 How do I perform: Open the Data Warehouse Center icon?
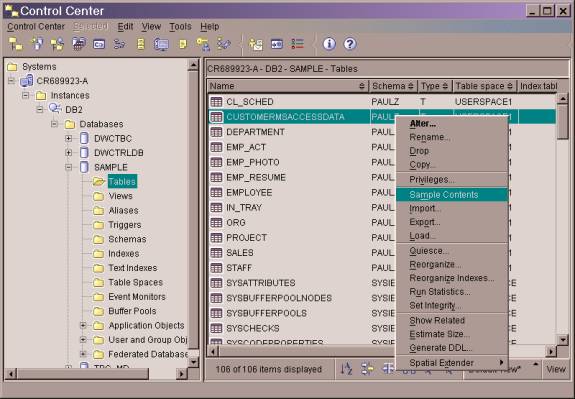(78, 44)
